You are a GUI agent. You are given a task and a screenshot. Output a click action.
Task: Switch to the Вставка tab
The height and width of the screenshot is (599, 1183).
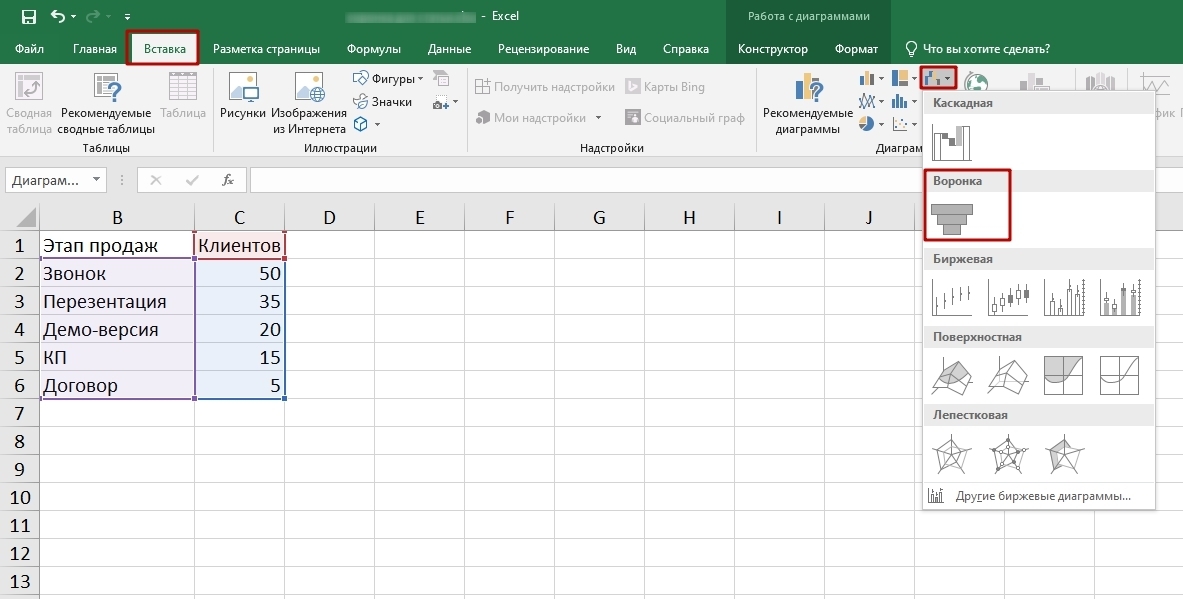[x=164, y=48]
